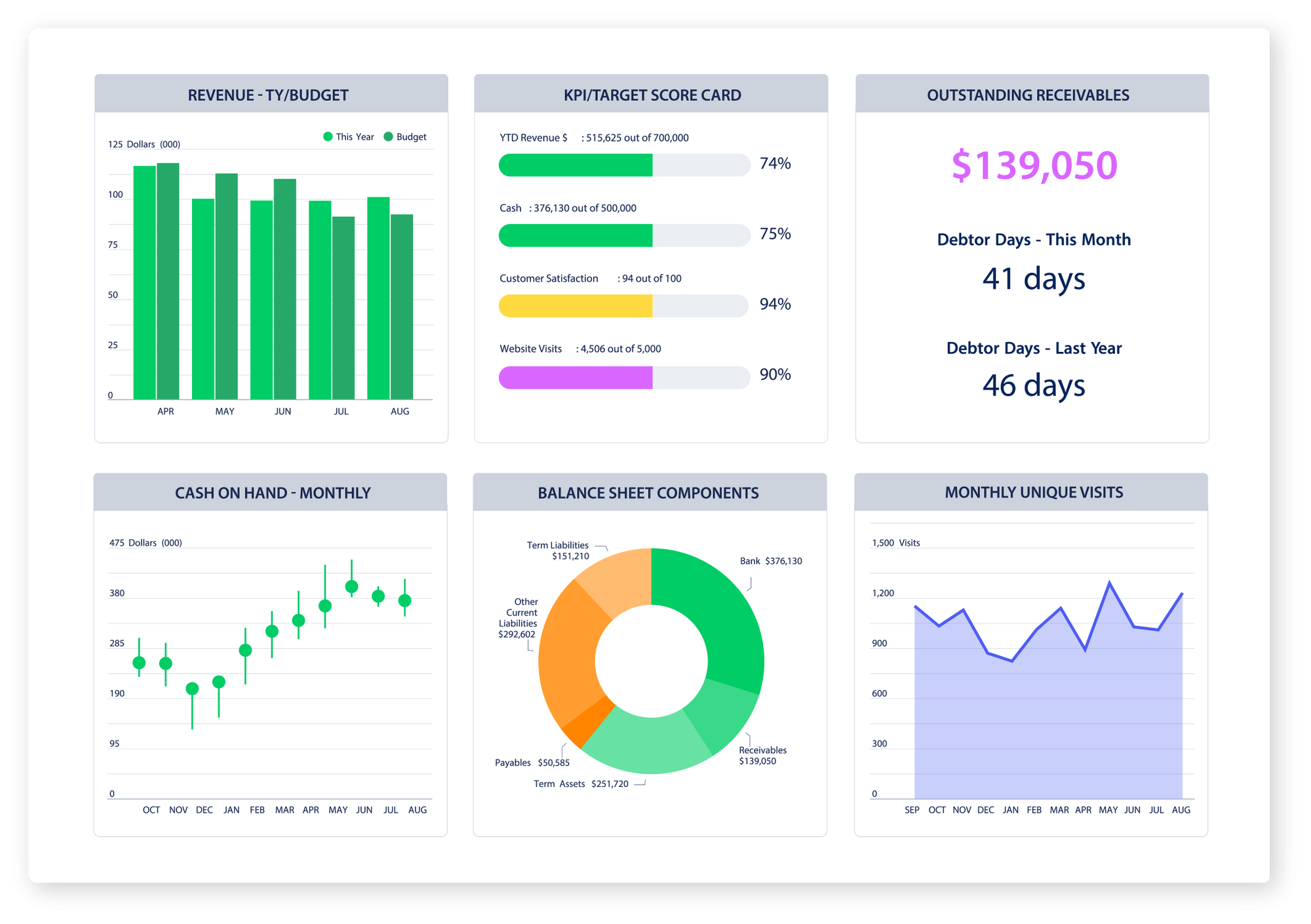Toggle the Budget legend dot
The width and height of the screenshot is (1311, 924).
[x=388, y=137]
